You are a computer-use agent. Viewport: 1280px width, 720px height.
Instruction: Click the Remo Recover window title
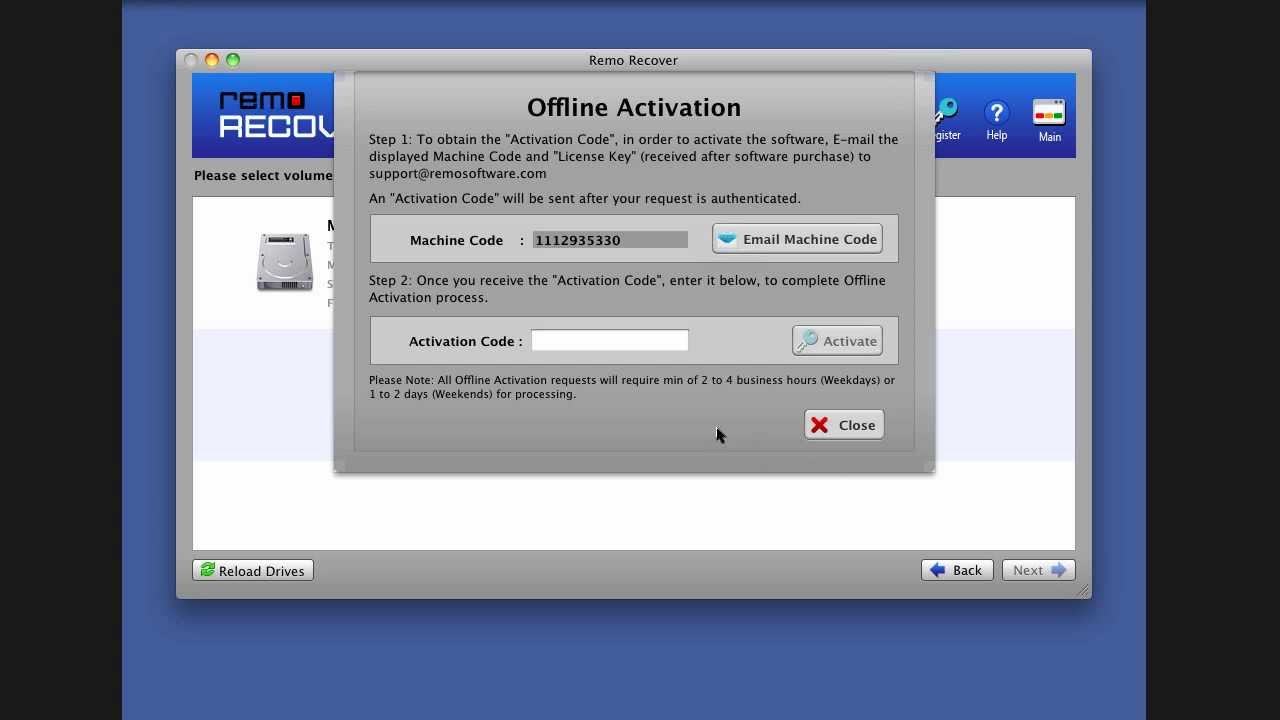tap(633, 60)
